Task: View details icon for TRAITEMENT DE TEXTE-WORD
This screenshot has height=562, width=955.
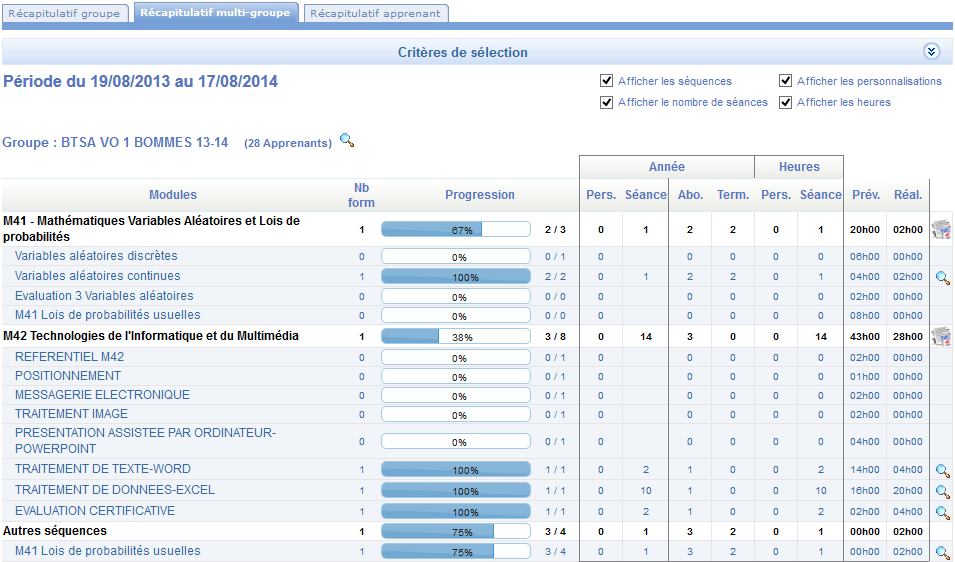Action: (942, 470)
